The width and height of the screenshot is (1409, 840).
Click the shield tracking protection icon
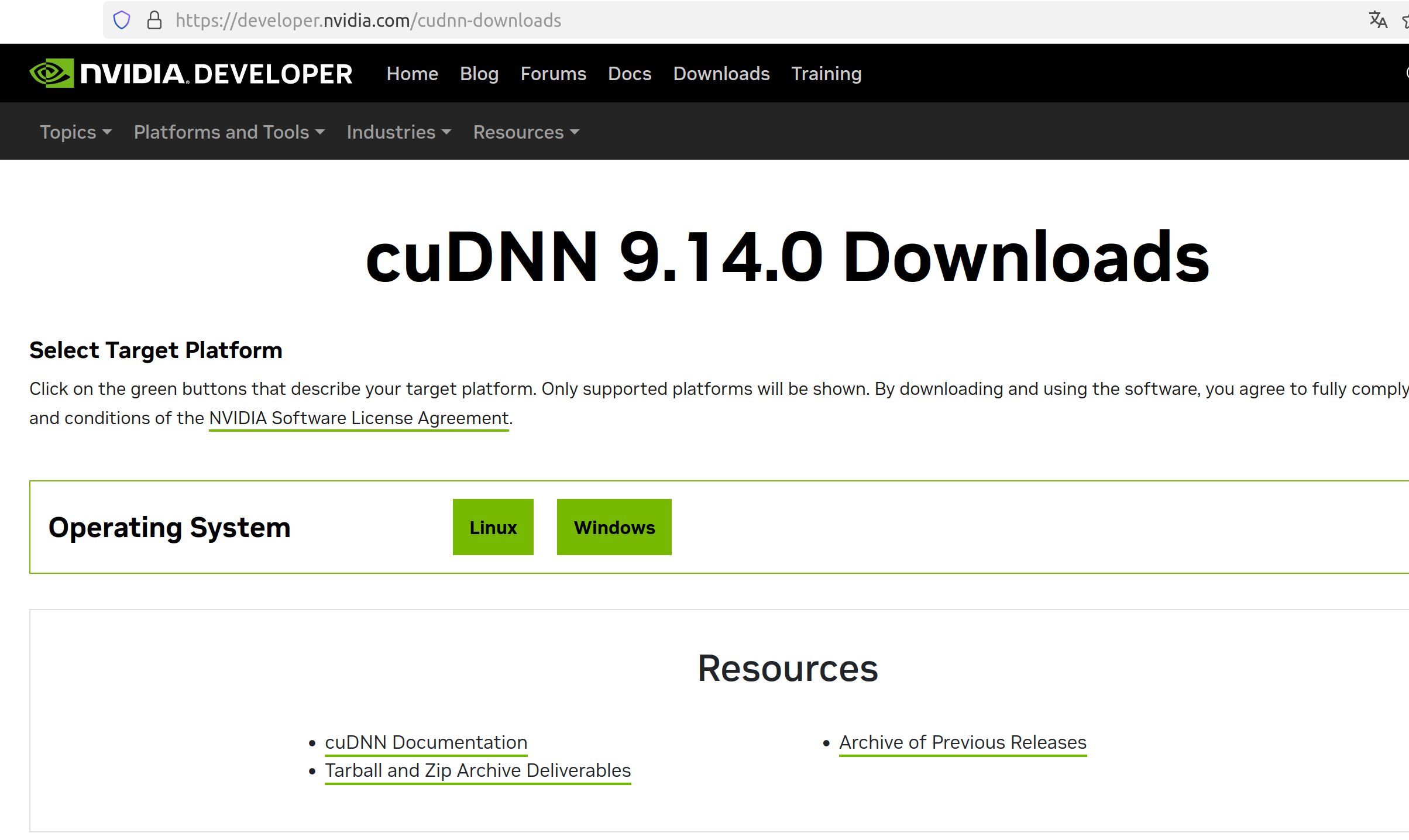tap(122, 20)
